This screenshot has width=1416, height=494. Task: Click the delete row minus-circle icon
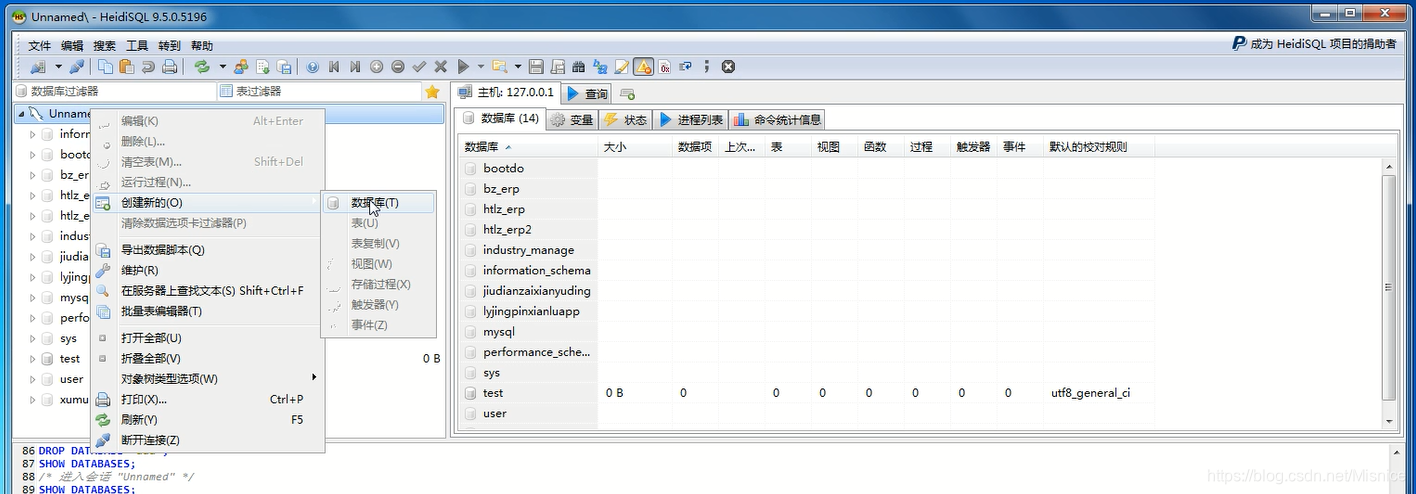398,67
